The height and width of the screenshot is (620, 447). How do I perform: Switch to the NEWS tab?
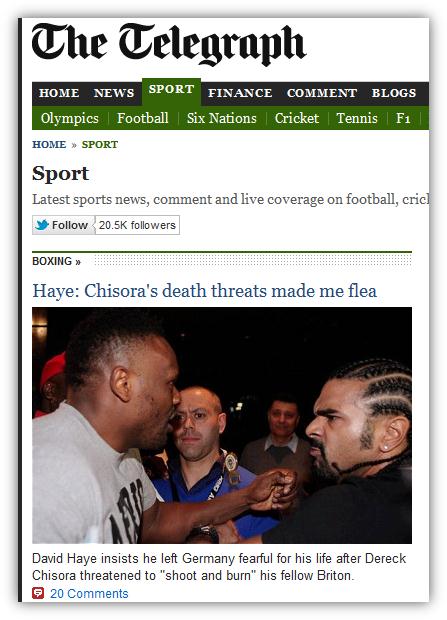pos(114,93)
